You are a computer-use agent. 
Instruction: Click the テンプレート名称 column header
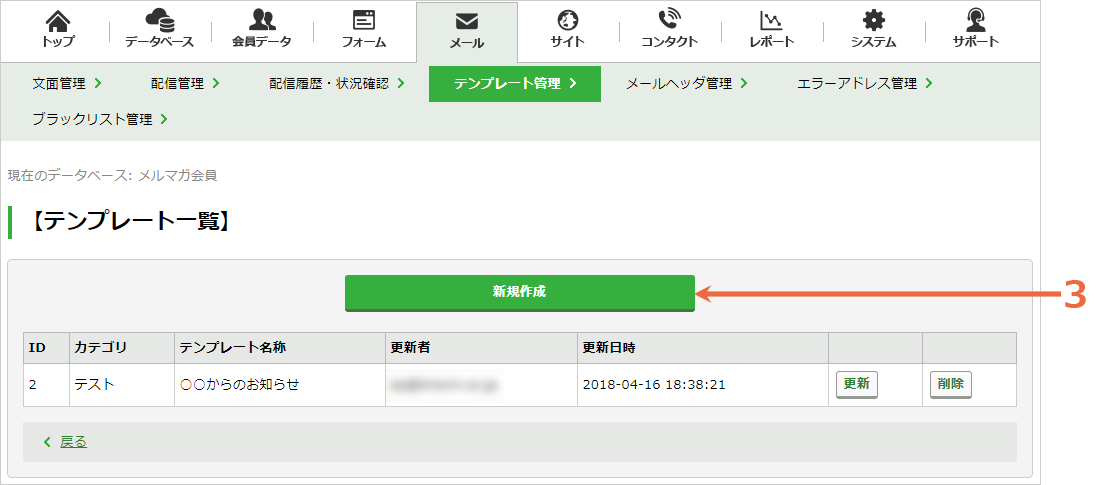coord(280,348)
